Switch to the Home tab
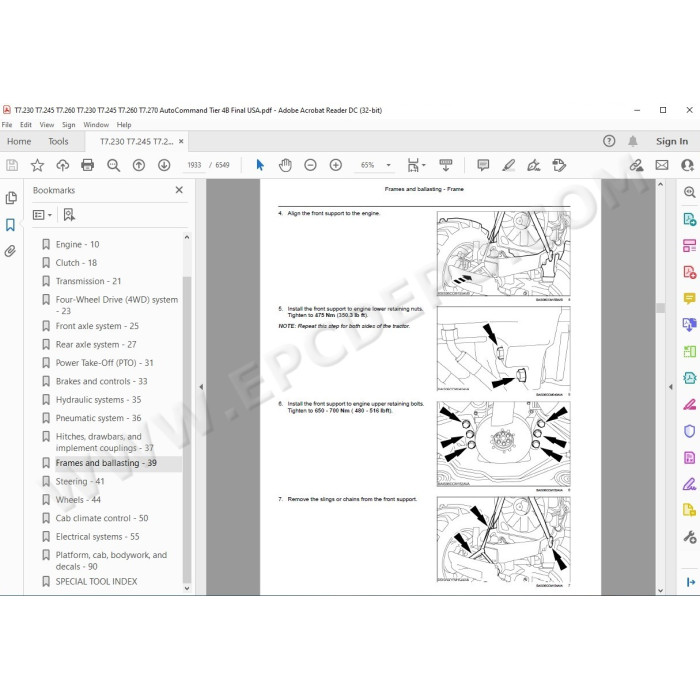The image size is (700, 700). (19, 142)
